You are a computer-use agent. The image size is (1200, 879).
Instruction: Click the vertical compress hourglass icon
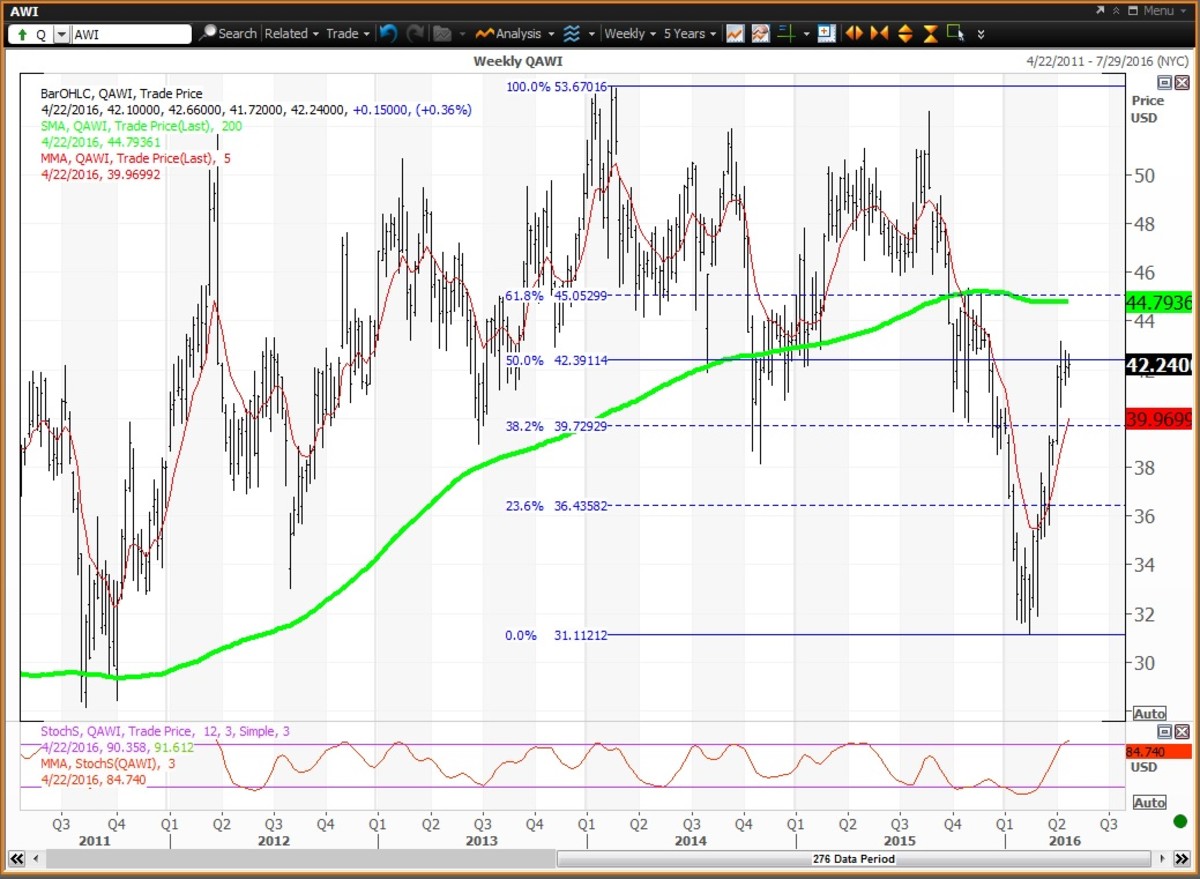coord(930,34)
